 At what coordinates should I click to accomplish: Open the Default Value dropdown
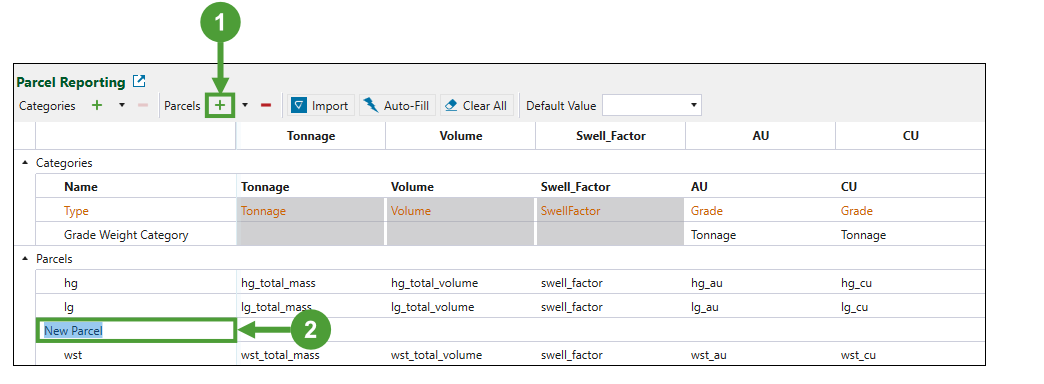[652, 105]
